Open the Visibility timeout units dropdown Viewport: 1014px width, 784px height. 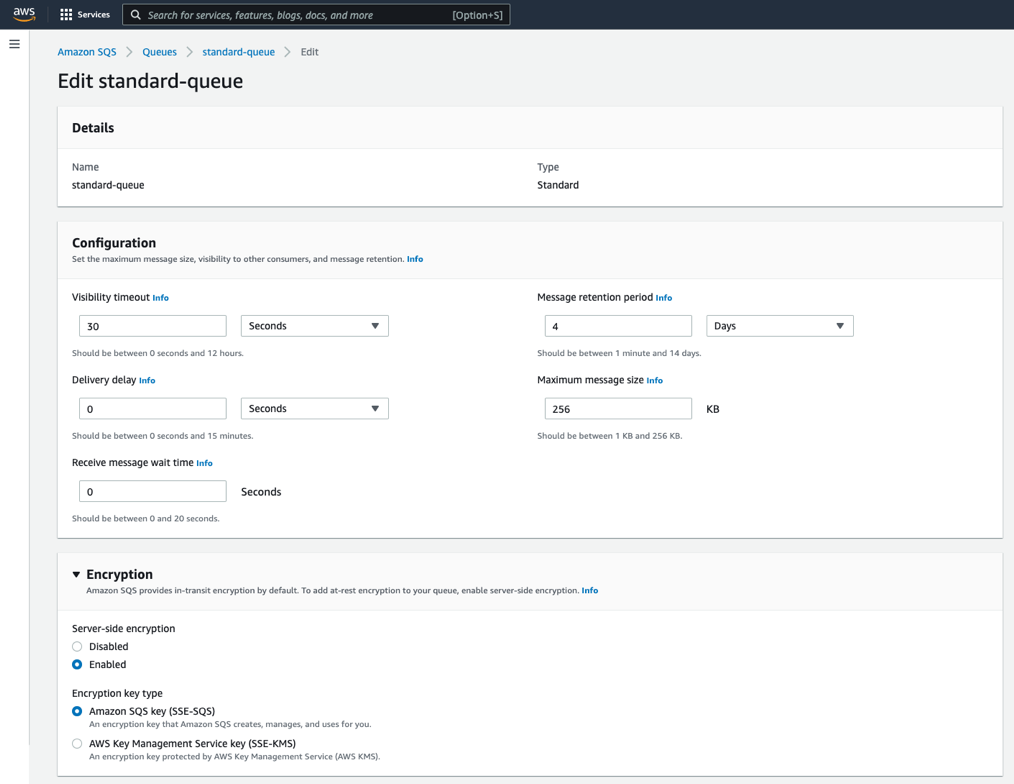[x=314, y=326]
